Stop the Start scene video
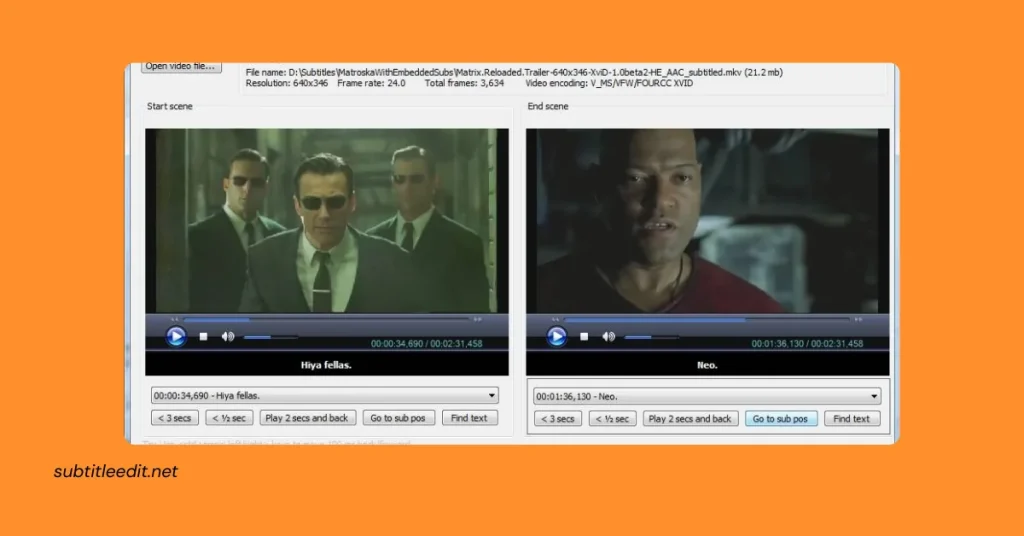Screen dimensions: 1024x536 203,337
